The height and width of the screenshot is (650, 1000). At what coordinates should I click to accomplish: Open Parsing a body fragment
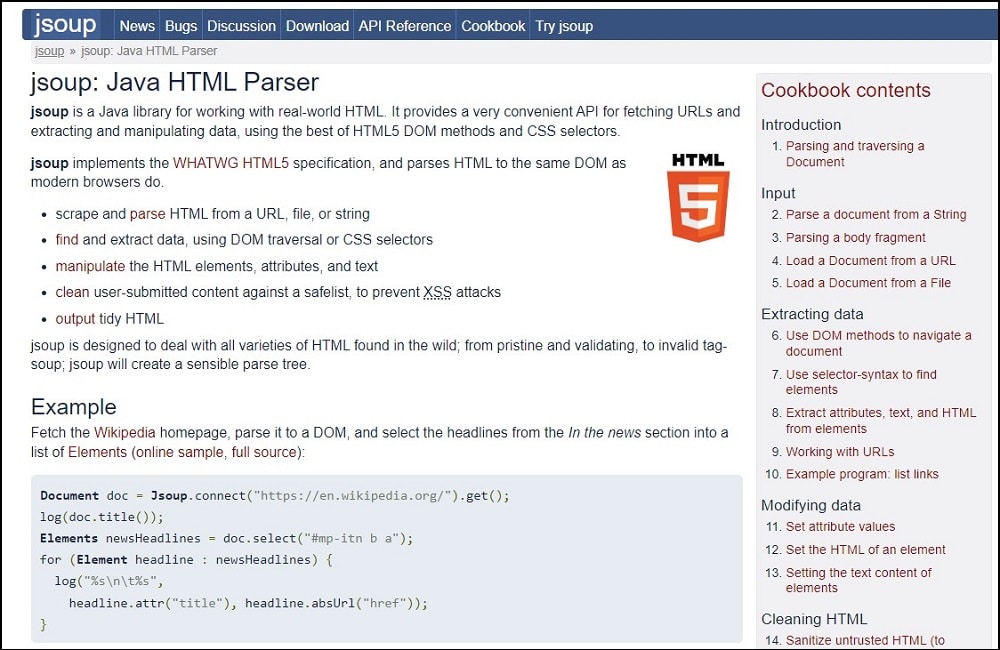(855, 237)
